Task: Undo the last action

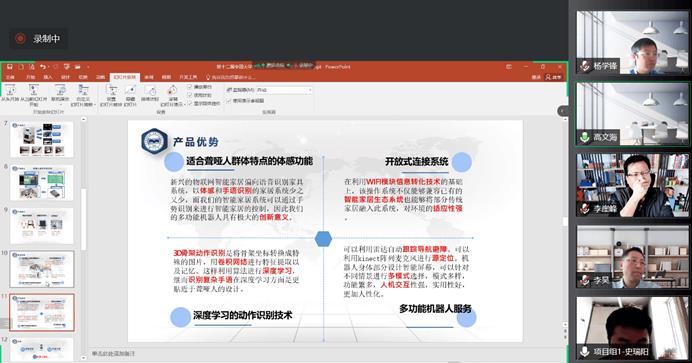Action: pyautogui.click(x=42, y=67)
